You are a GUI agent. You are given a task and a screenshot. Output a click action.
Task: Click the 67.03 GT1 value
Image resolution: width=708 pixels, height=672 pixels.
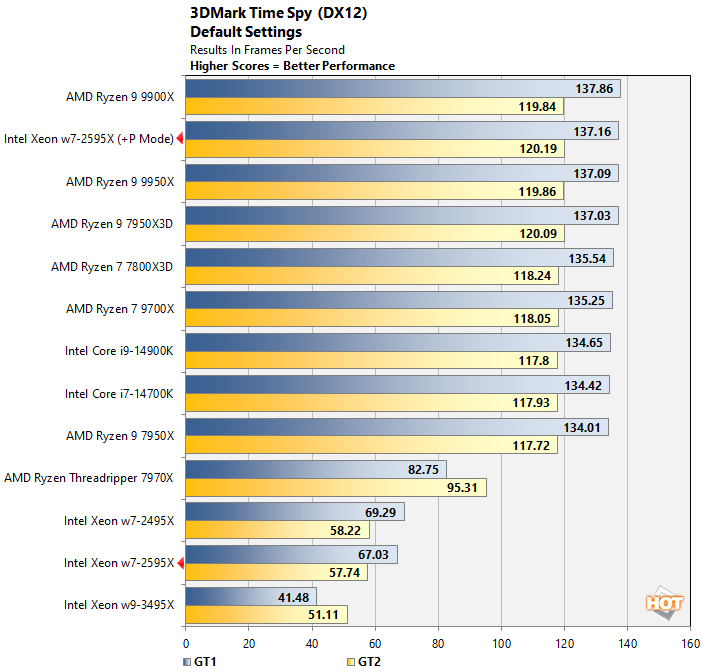coord(373,555)
